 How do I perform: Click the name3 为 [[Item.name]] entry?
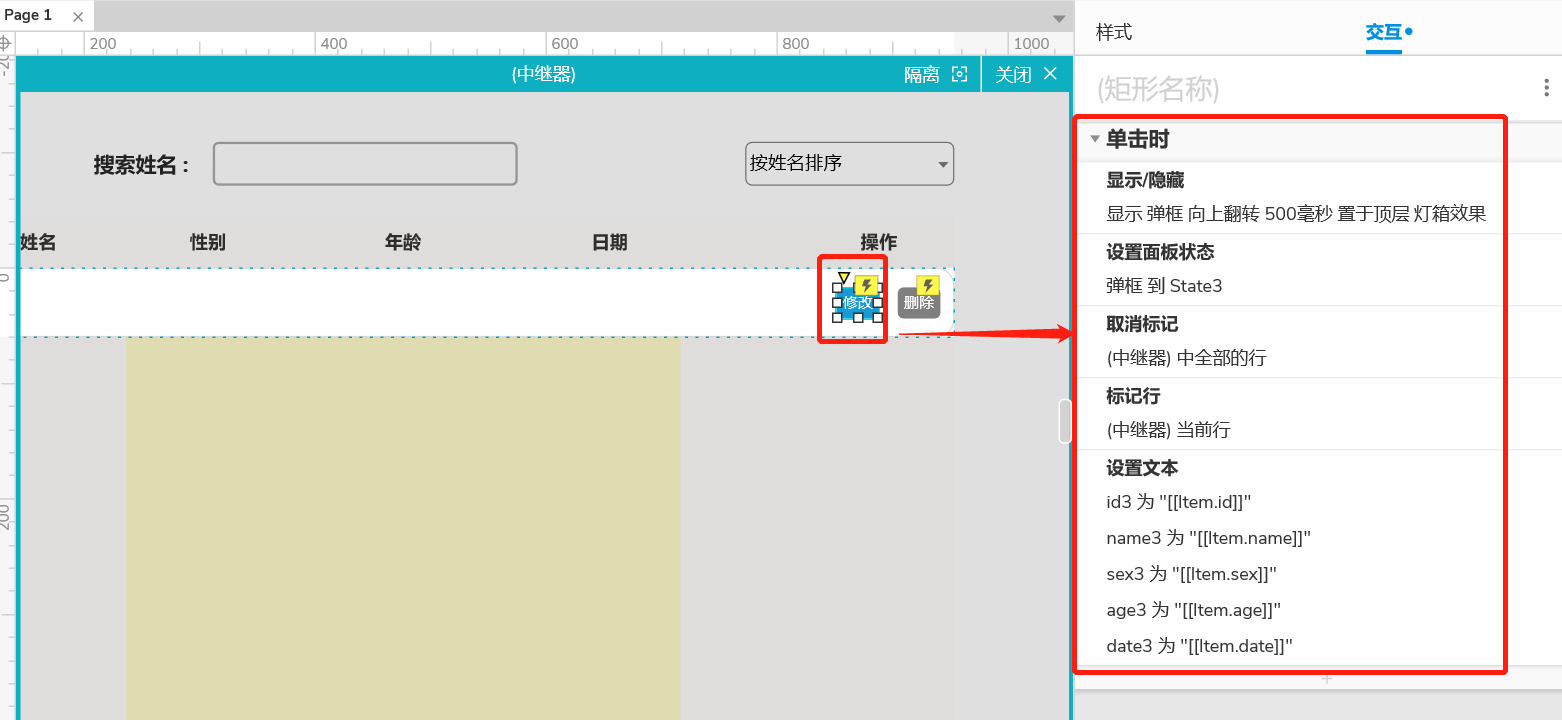[1208, 538]
